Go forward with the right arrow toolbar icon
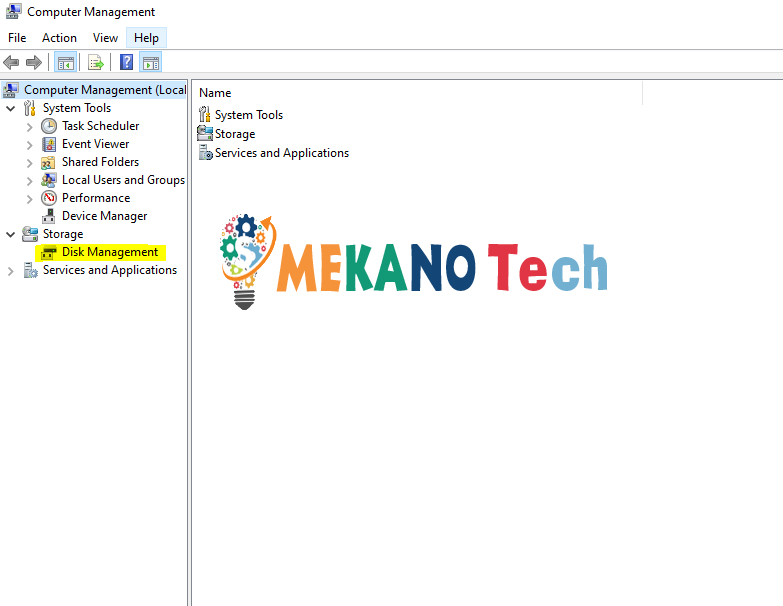Image resolution: width=783 pixels, height=606 pixels. tap(33, 62)
